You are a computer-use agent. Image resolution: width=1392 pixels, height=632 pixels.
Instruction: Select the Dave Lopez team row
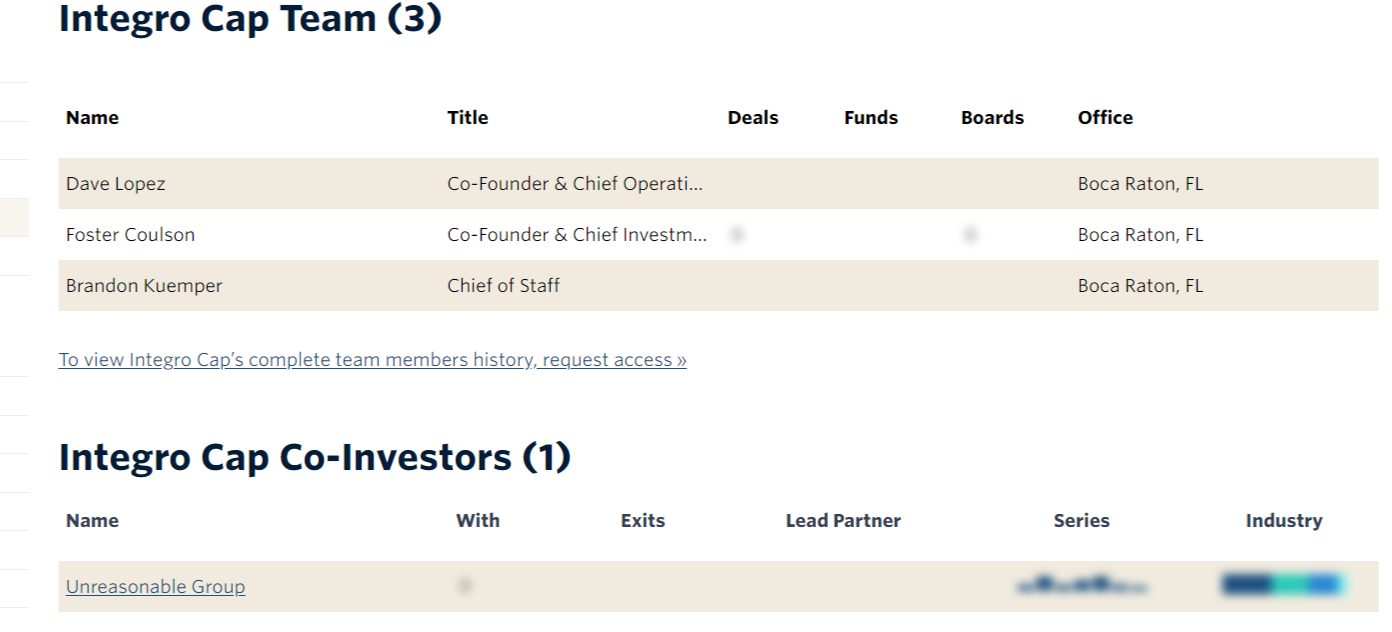(x=718, y=184)
